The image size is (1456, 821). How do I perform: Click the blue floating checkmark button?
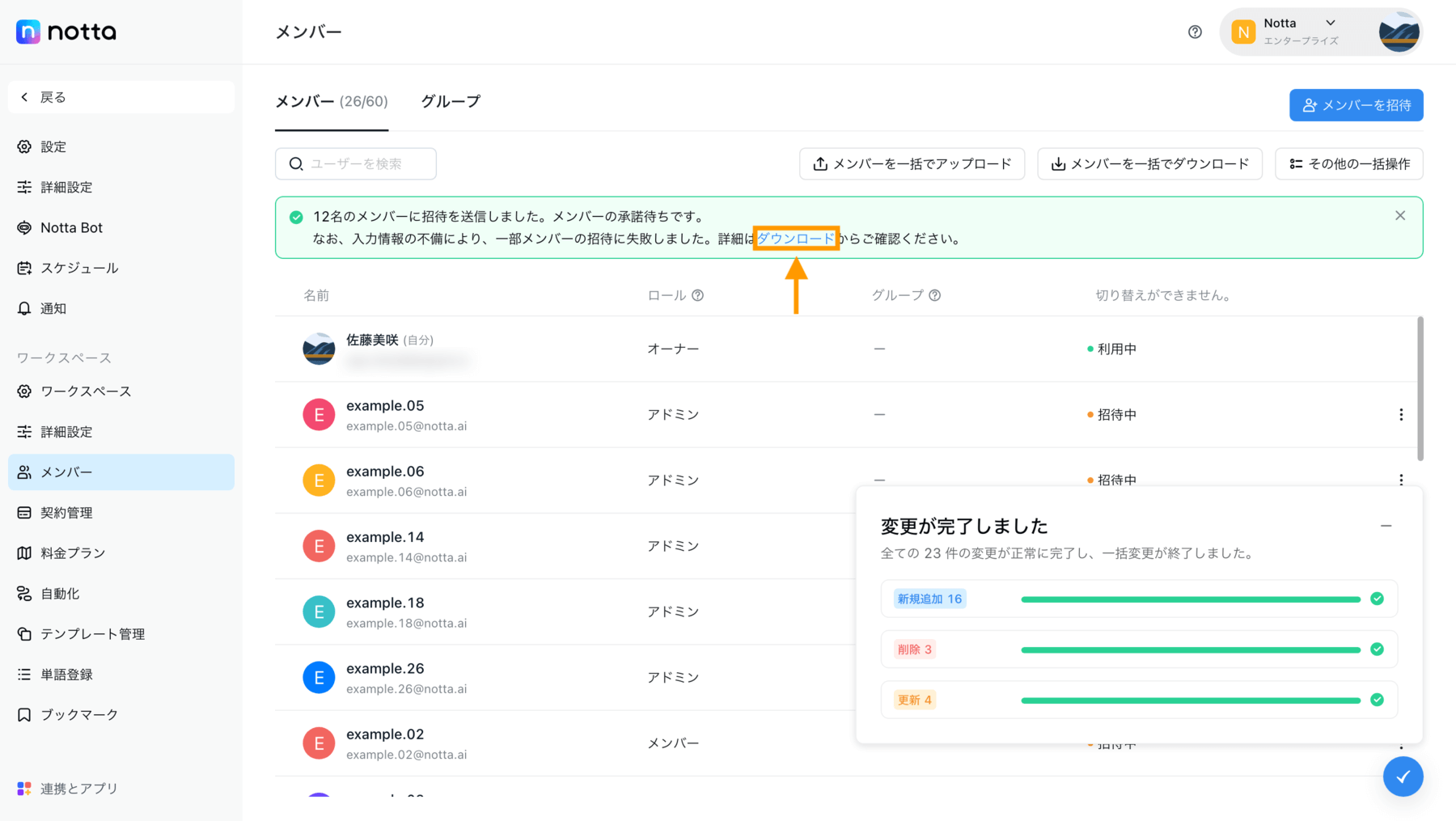[x=1403, y=777]
